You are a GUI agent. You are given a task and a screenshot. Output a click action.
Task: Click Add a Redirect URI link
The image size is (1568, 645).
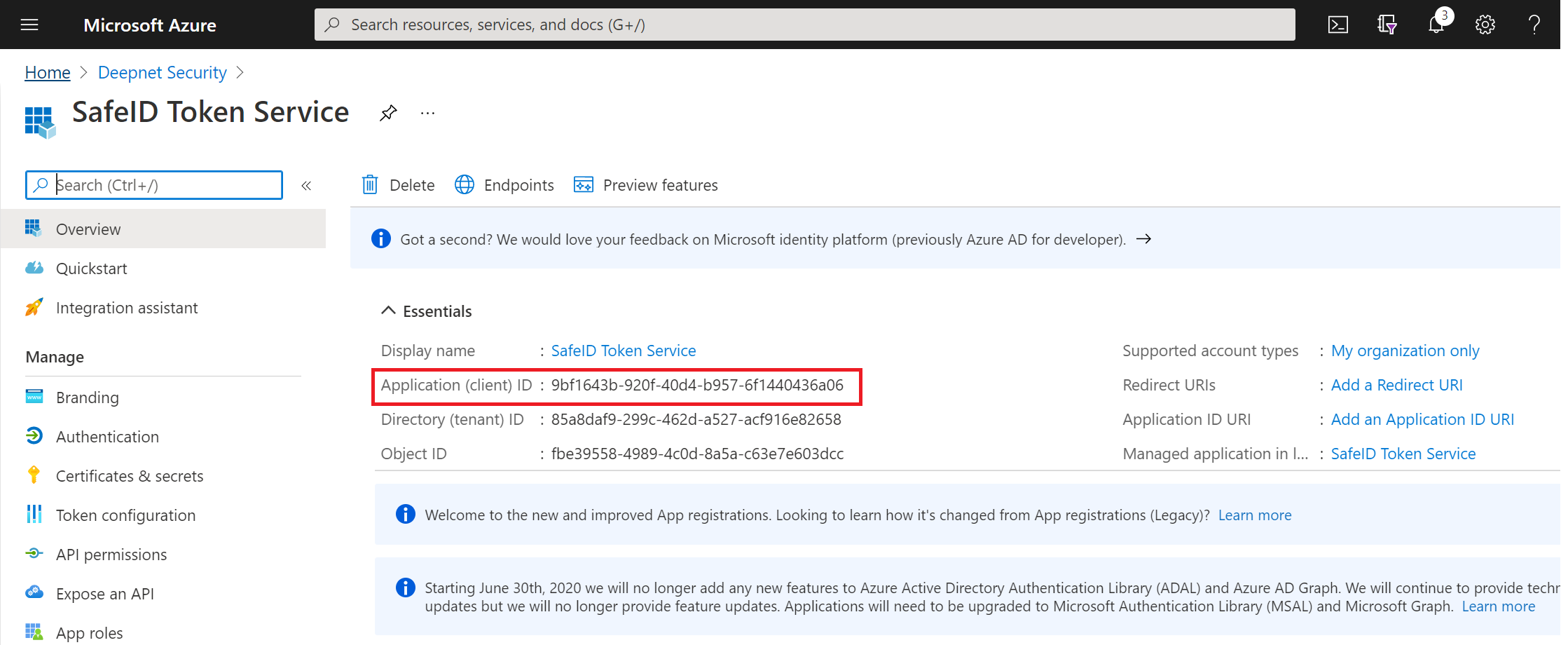(1396, 385)
